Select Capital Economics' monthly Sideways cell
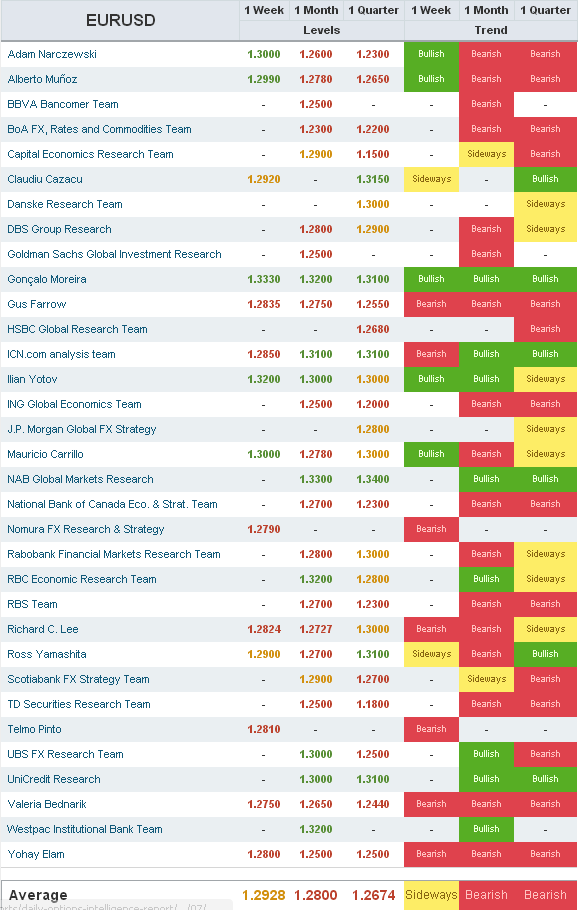This screenshot has height=910, width=578. (x=486, y=154)
